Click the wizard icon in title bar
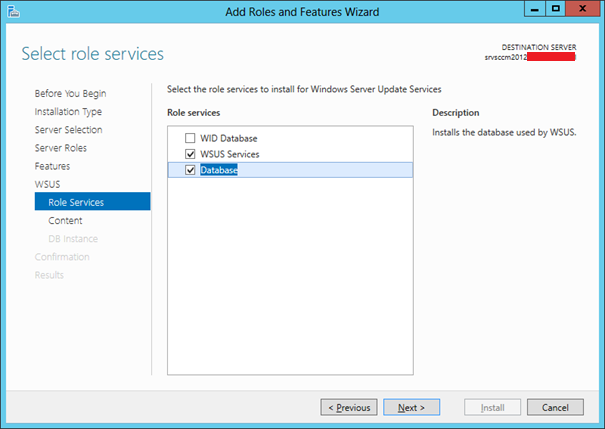Screen dimensions: 605x429 click(x=14, y=12)
